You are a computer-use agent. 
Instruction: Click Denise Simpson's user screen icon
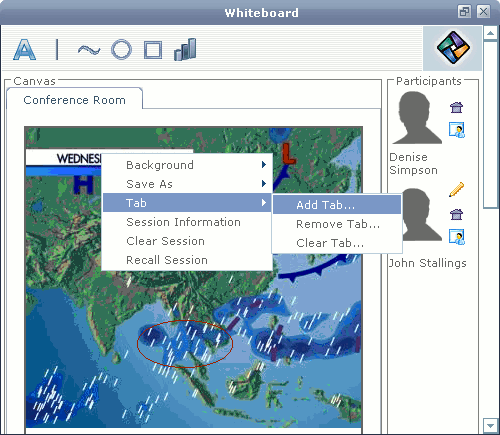[457, 130]
